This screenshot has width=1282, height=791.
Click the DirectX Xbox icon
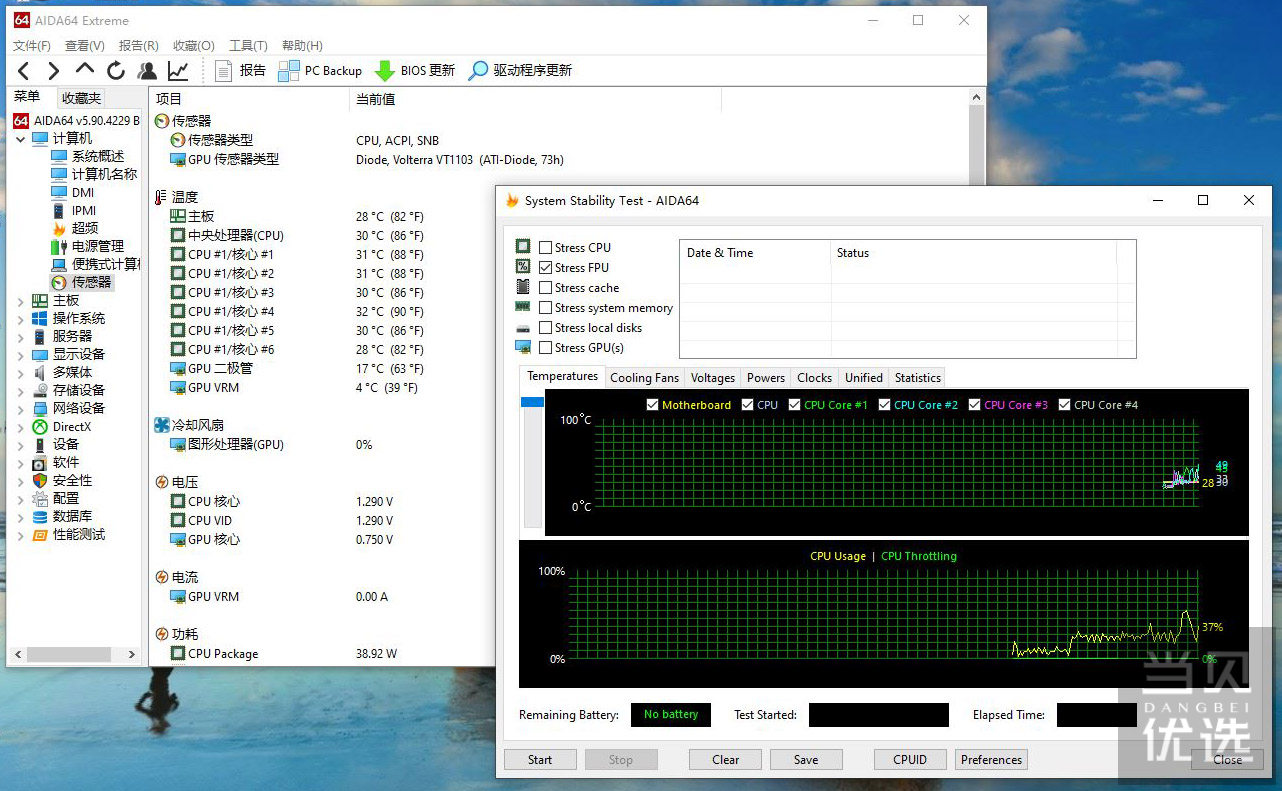pos(40,426)
